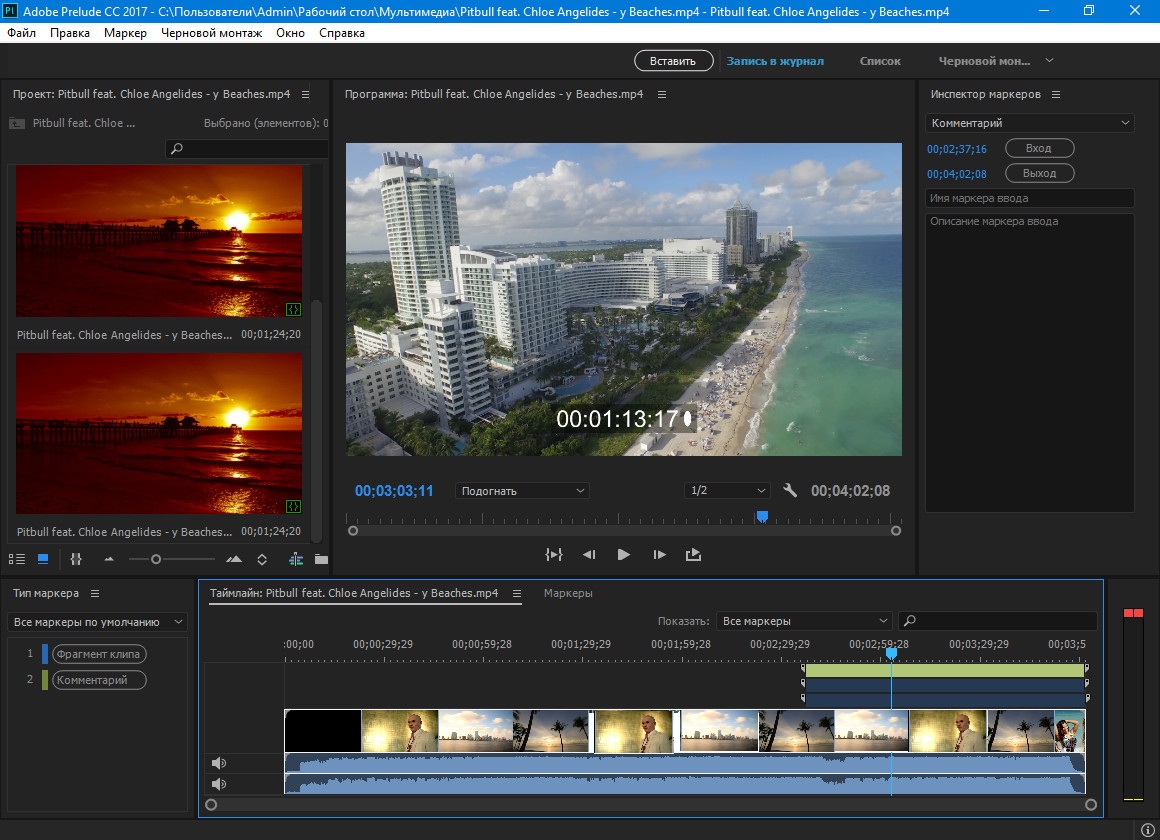Click the Имя маркера ввода field
Screen dimensions: 1160x840
point(1030,198)
